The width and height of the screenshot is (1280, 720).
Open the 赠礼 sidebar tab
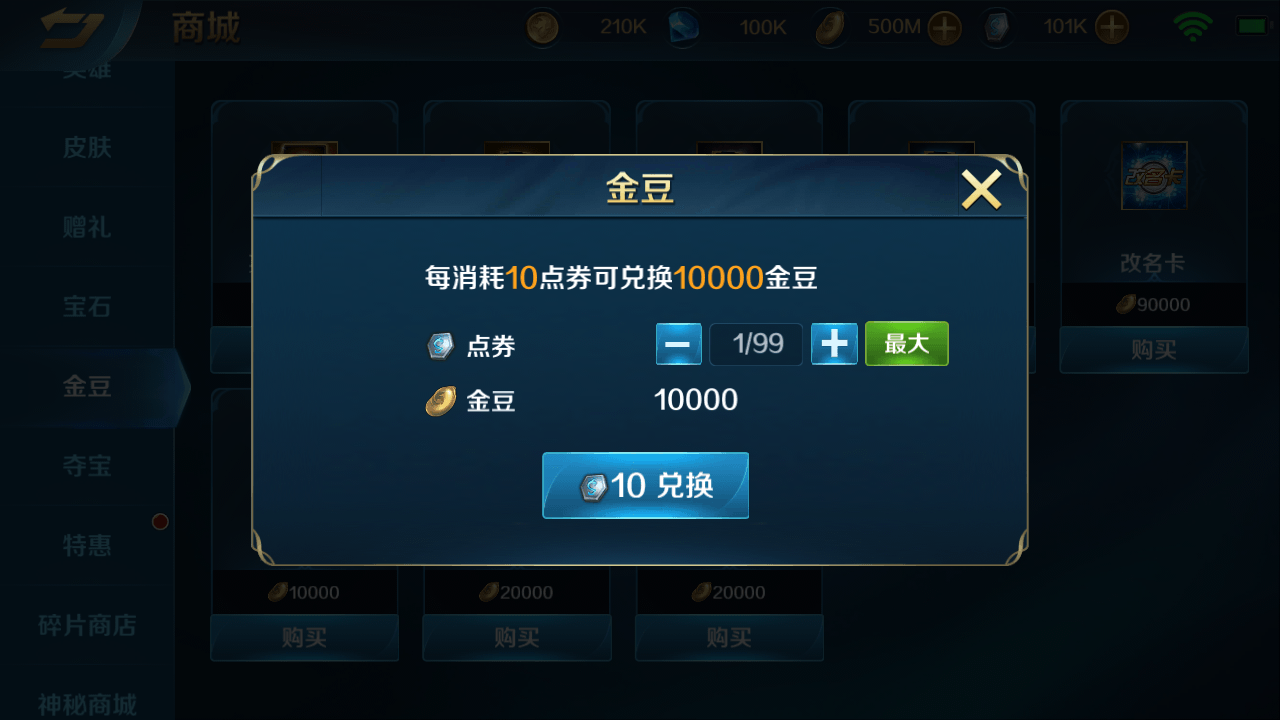coord(87,227)
